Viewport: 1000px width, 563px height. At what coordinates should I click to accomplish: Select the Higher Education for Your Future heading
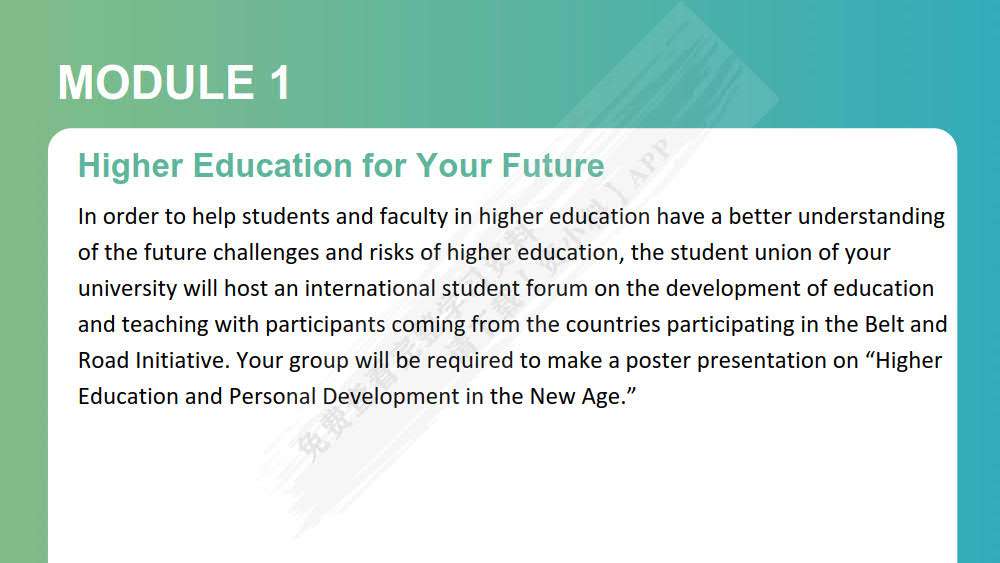pyautogui.click(x=341, y=166)
